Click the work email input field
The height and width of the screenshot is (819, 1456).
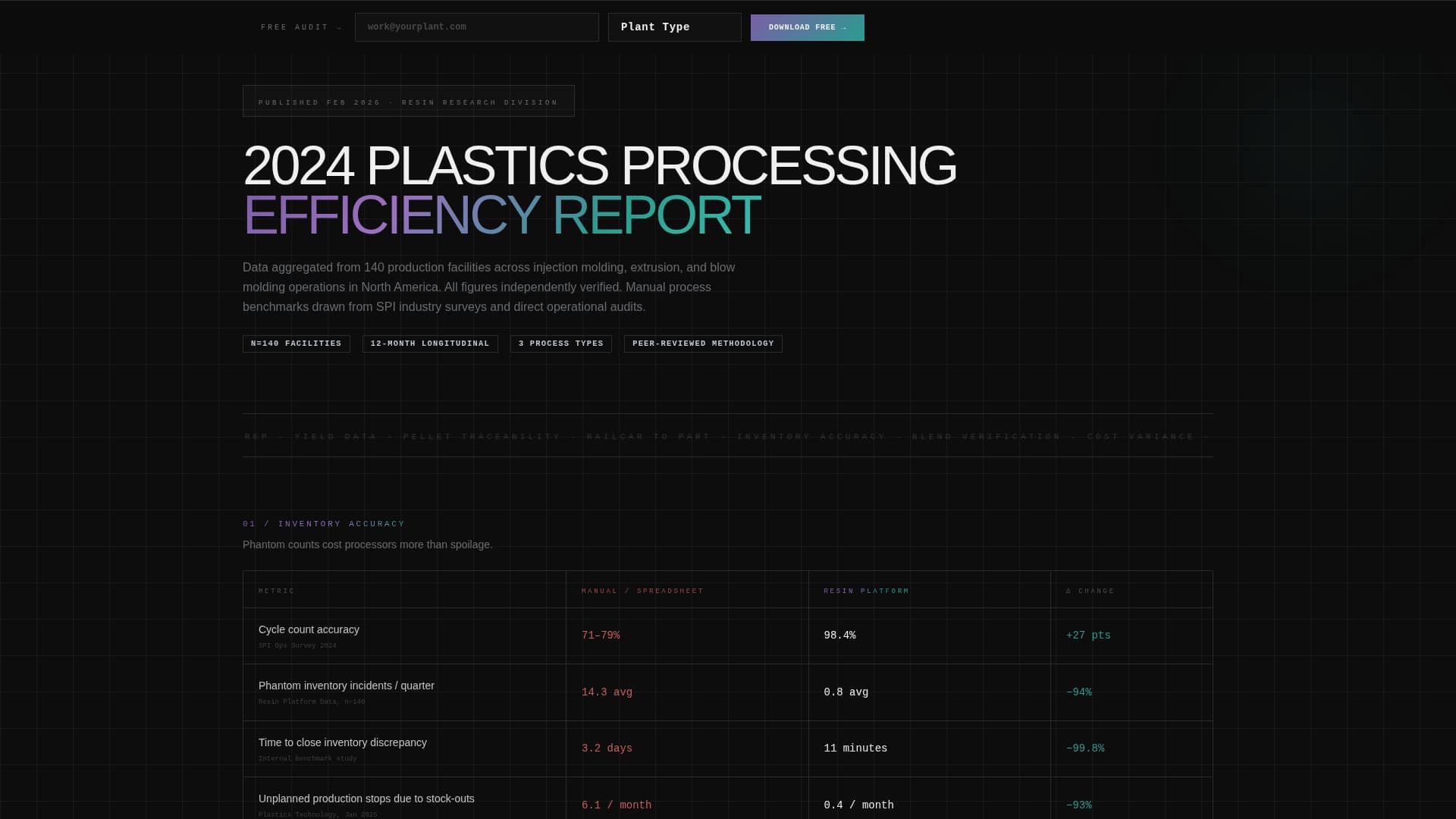coord(476,27)
